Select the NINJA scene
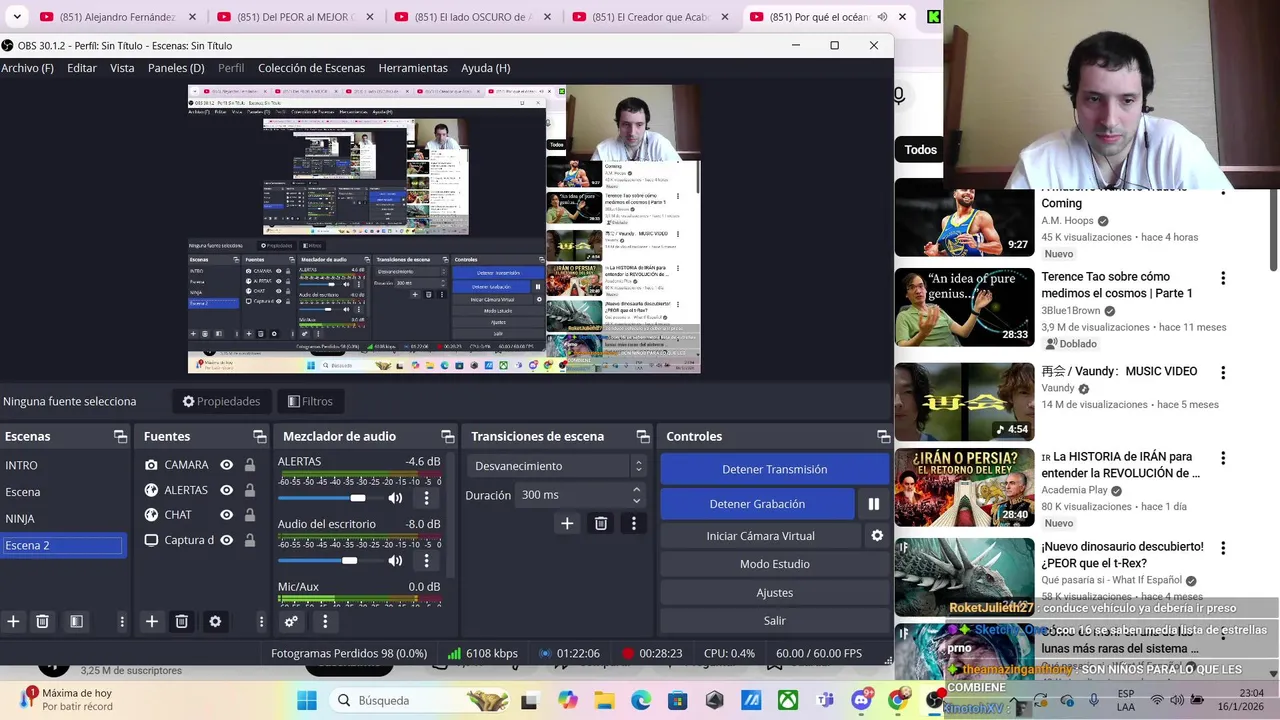Viewport: 1280px width, 720px height. pyautogui.click(x=64, y=519)
